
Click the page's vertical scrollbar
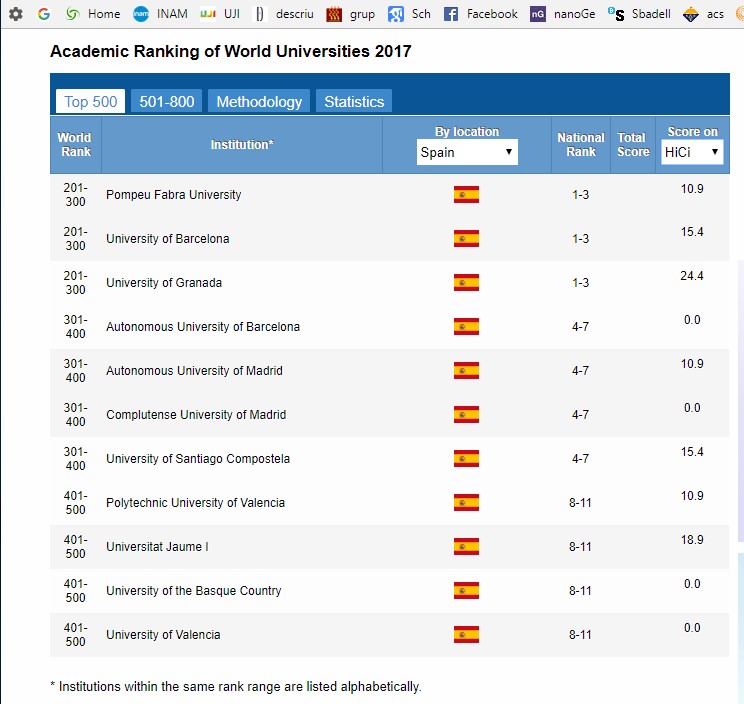(x=739, y=400)
